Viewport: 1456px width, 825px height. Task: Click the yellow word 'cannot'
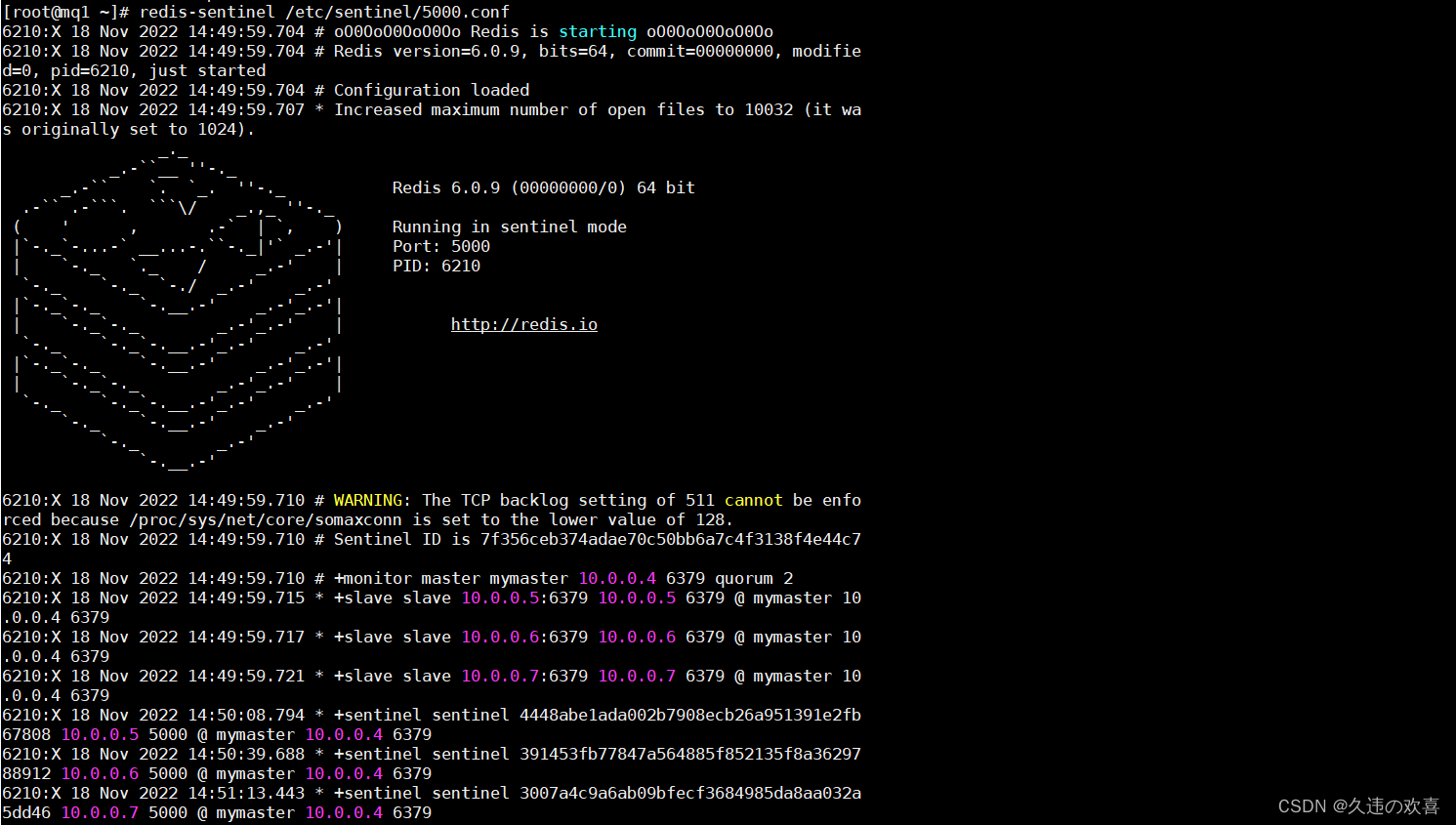click(754, 500)
